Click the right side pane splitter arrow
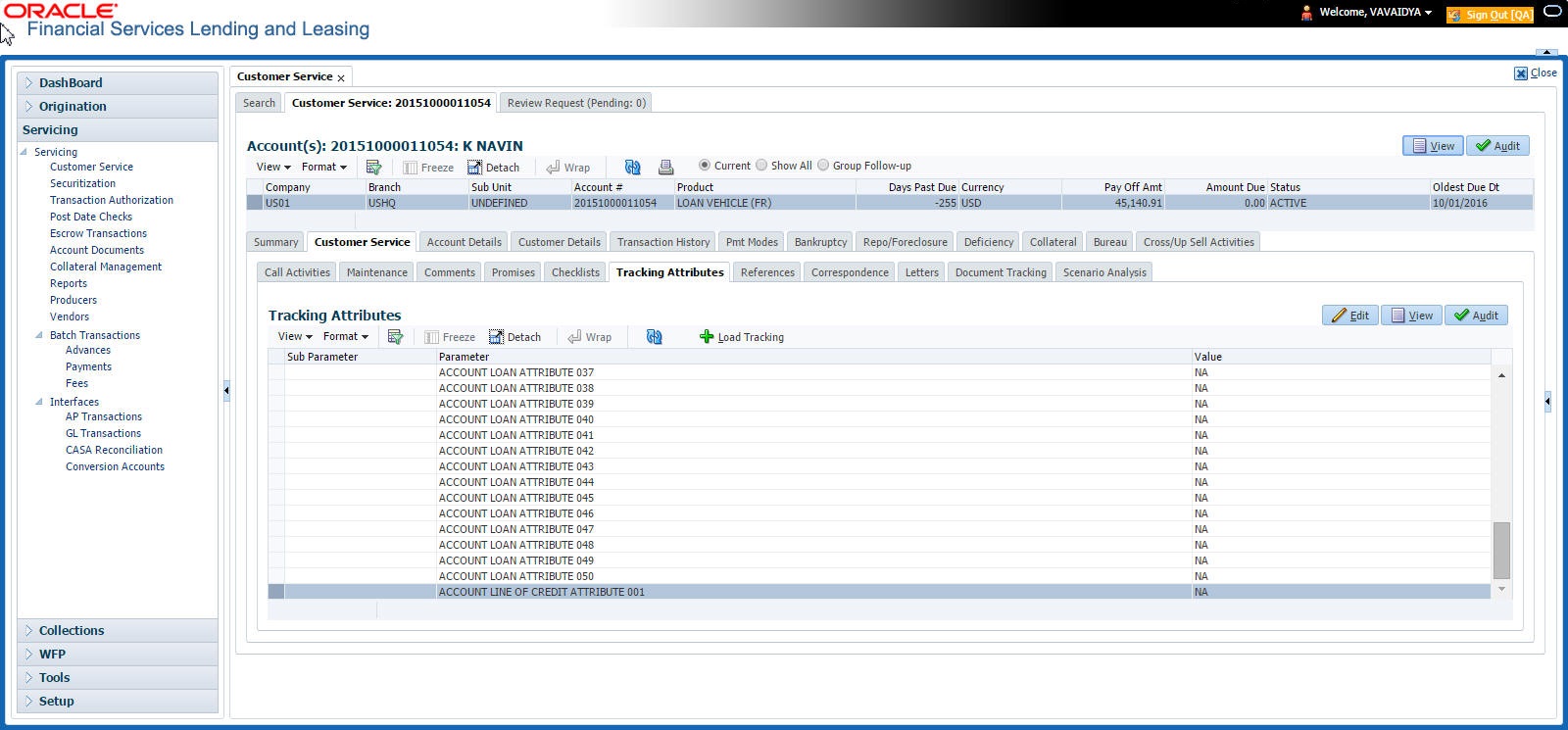Image resolution: width=1568 pixels, height=730 pixels. [x=1547, y=401]
